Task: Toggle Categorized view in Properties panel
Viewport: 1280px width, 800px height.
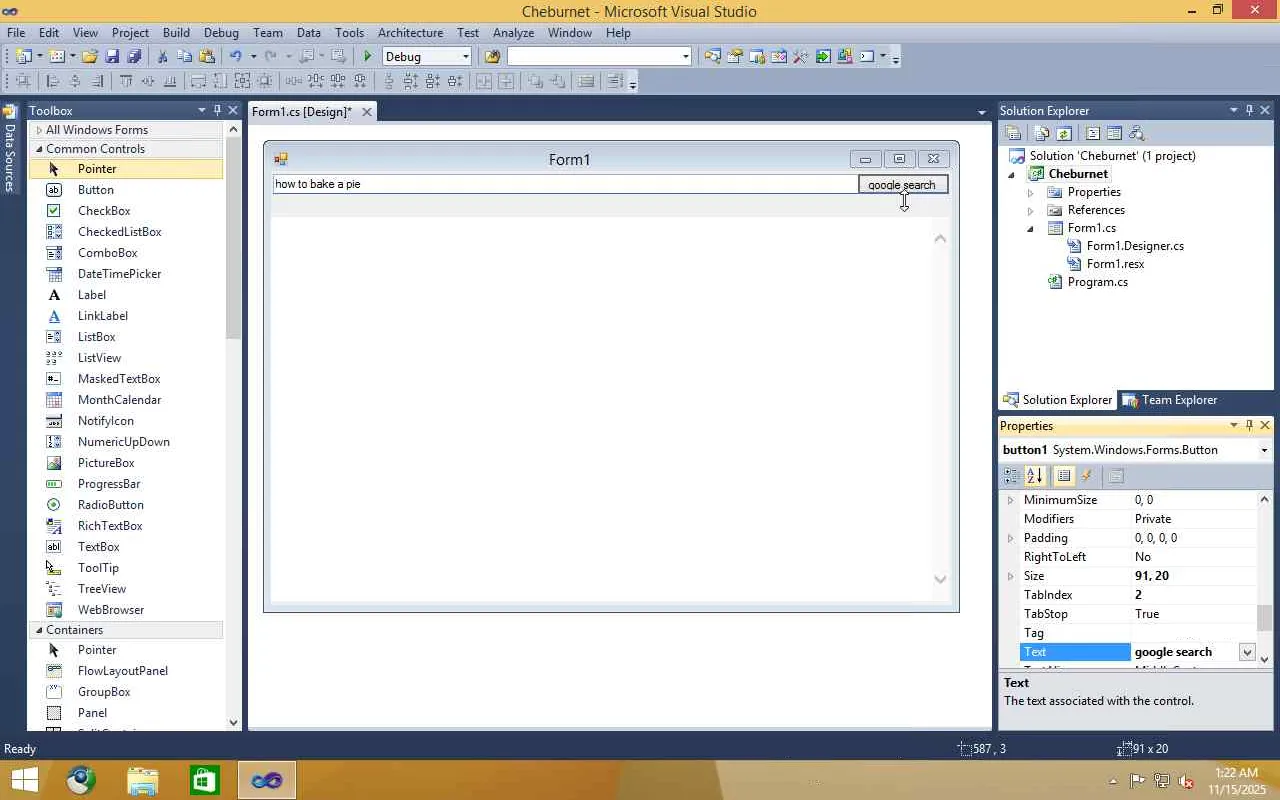Action: click(1012, 476)
